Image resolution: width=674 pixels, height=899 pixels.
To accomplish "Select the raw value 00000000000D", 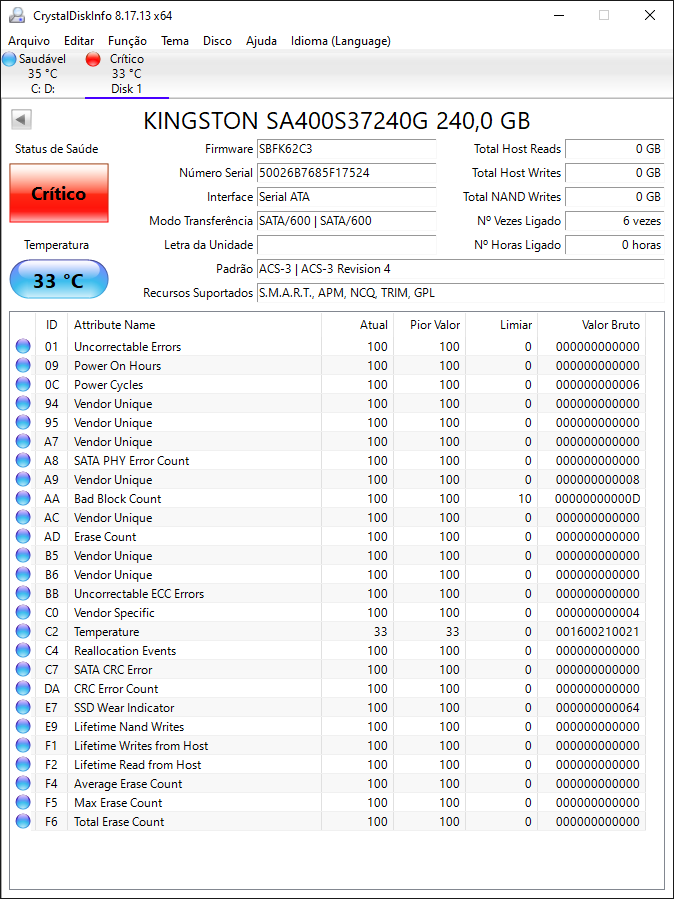I will (x=597, y=498).
